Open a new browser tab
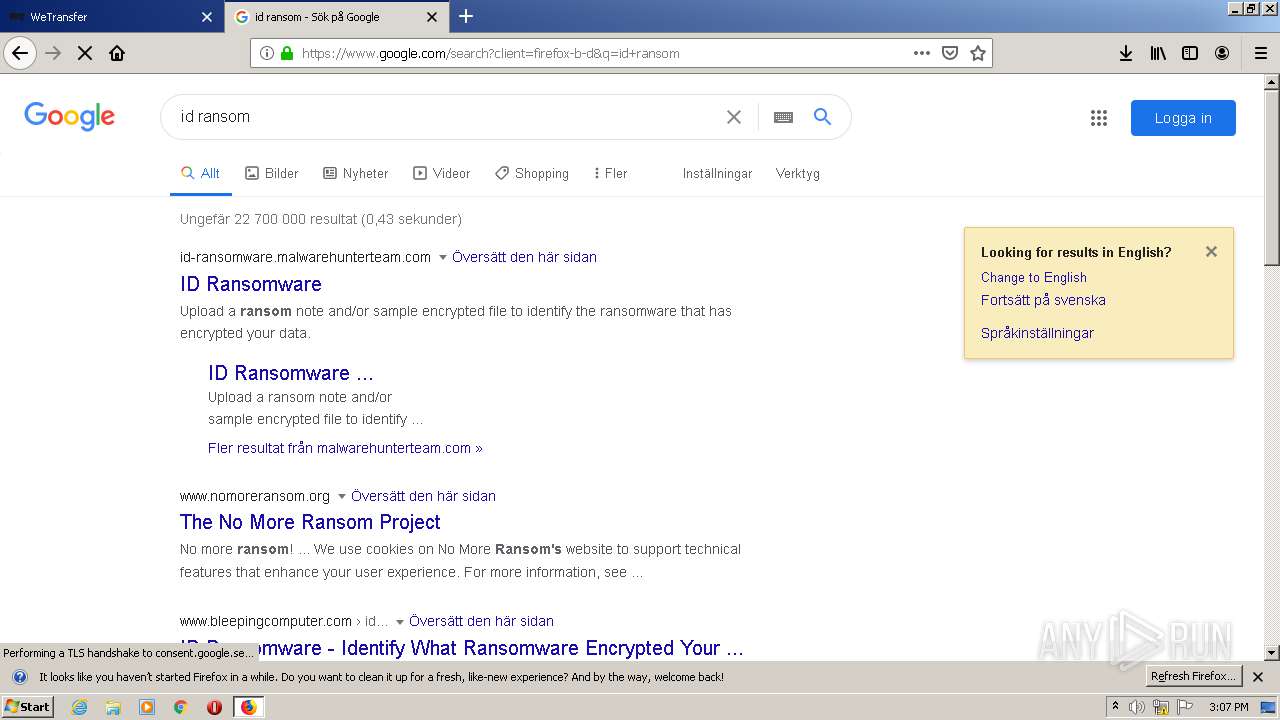This screenshot has height=720, width=1280. (x=466, y=16)
